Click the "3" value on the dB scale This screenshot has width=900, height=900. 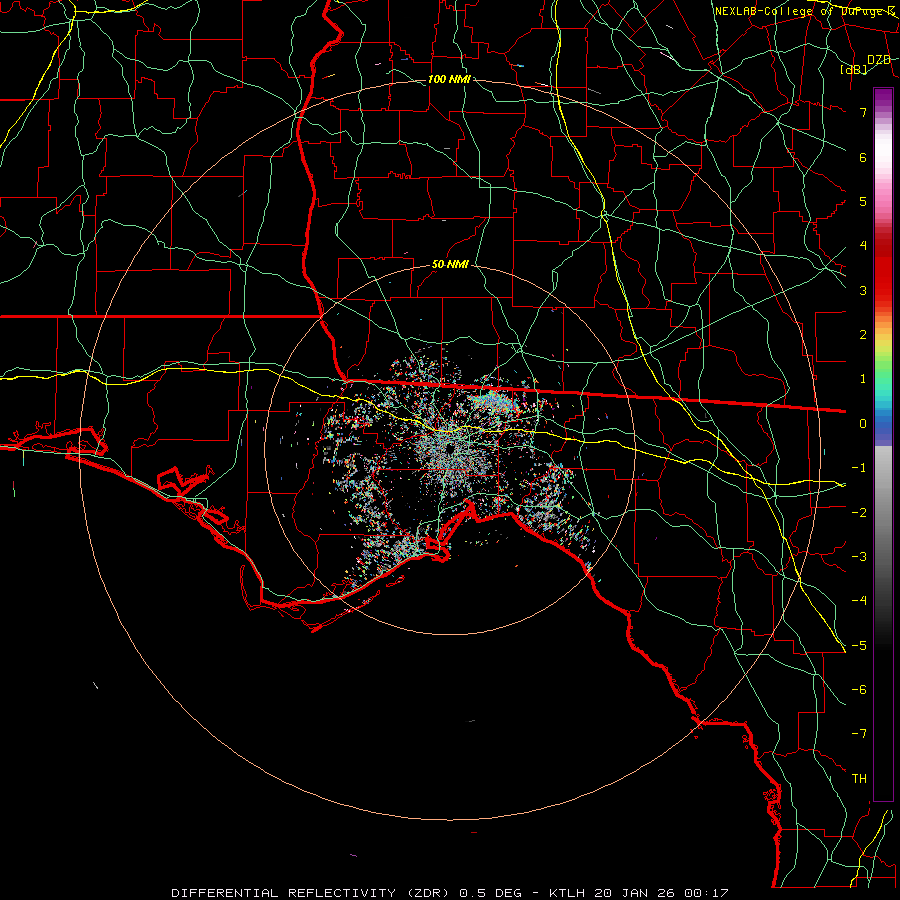coord(863,290)
